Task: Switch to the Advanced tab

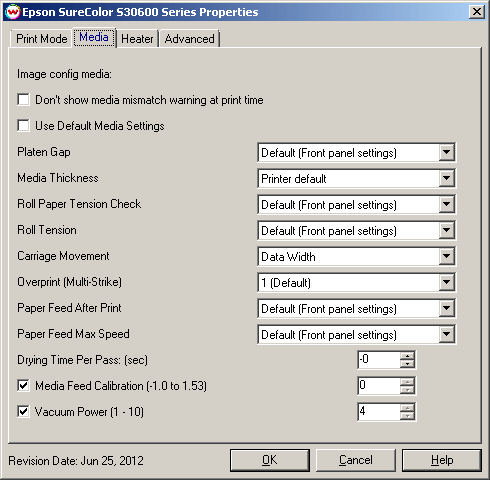Action: tap(189, 39)
